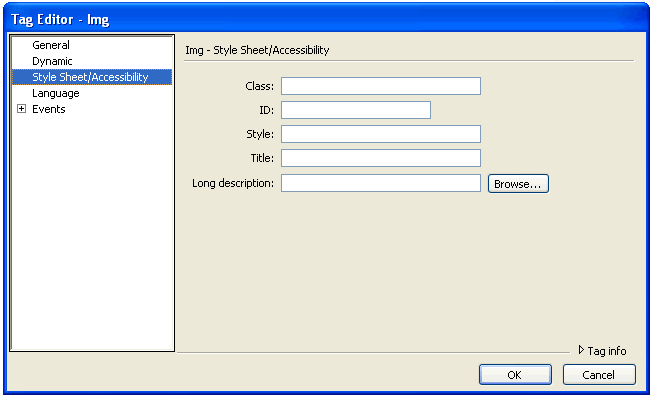This screenshot has width=653, height=396.
Task: Click the Long description input field
Action: click(x=381, y=183)
